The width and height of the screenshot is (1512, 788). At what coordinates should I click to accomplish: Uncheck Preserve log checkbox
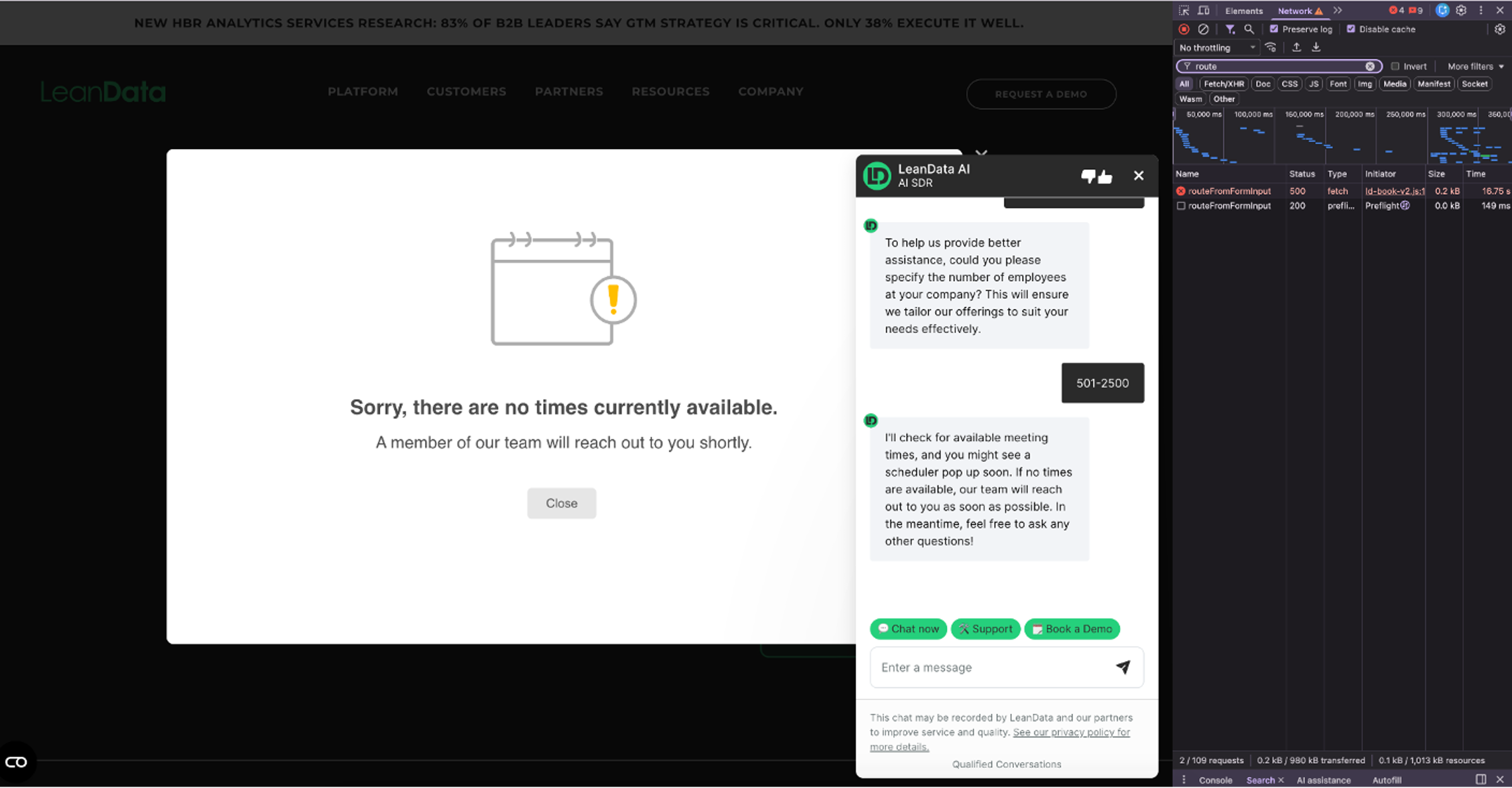tap(1274, 29)
